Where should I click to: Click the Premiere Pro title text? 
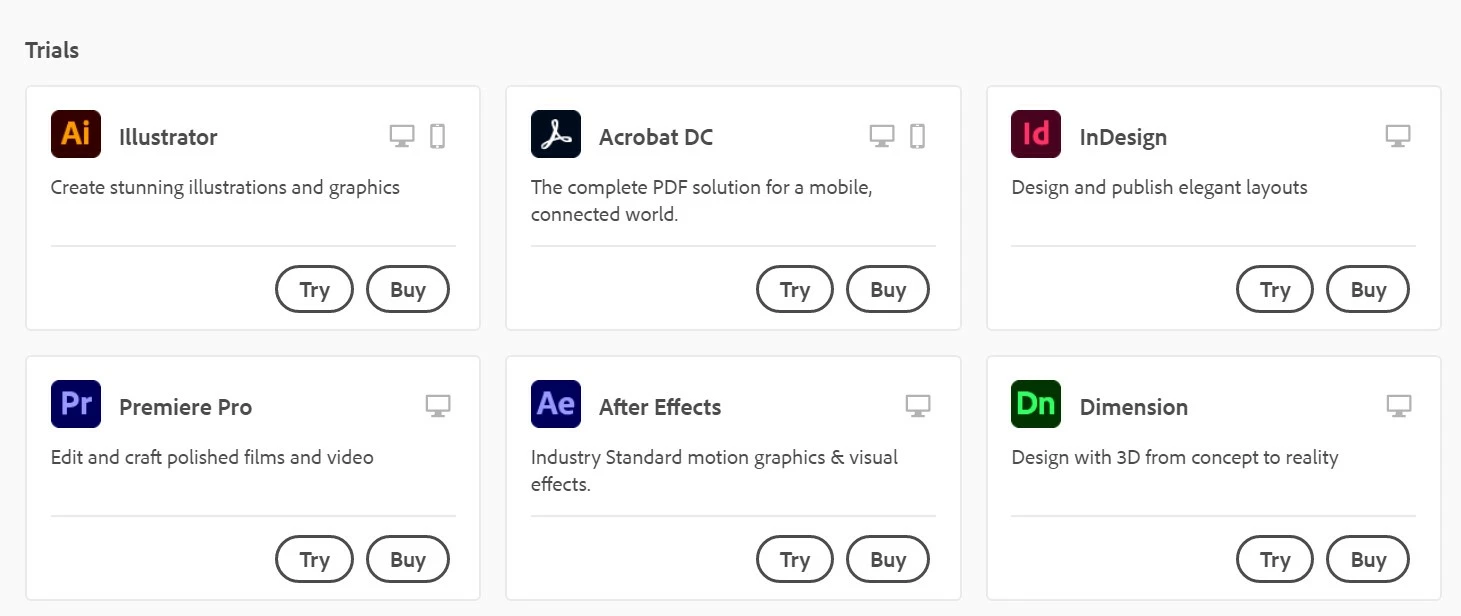point(185,407)
